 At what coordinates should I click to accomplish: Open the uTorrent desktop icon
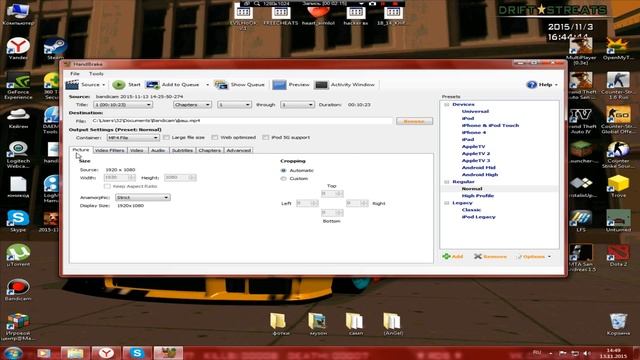pos(18,255)
